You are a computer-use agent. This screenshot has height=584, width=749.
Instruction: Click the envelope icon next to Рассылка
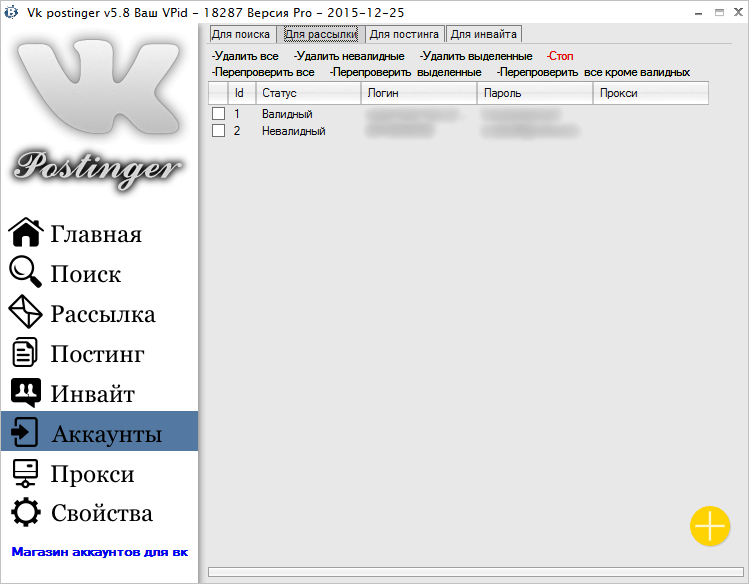tap(25, 312)
